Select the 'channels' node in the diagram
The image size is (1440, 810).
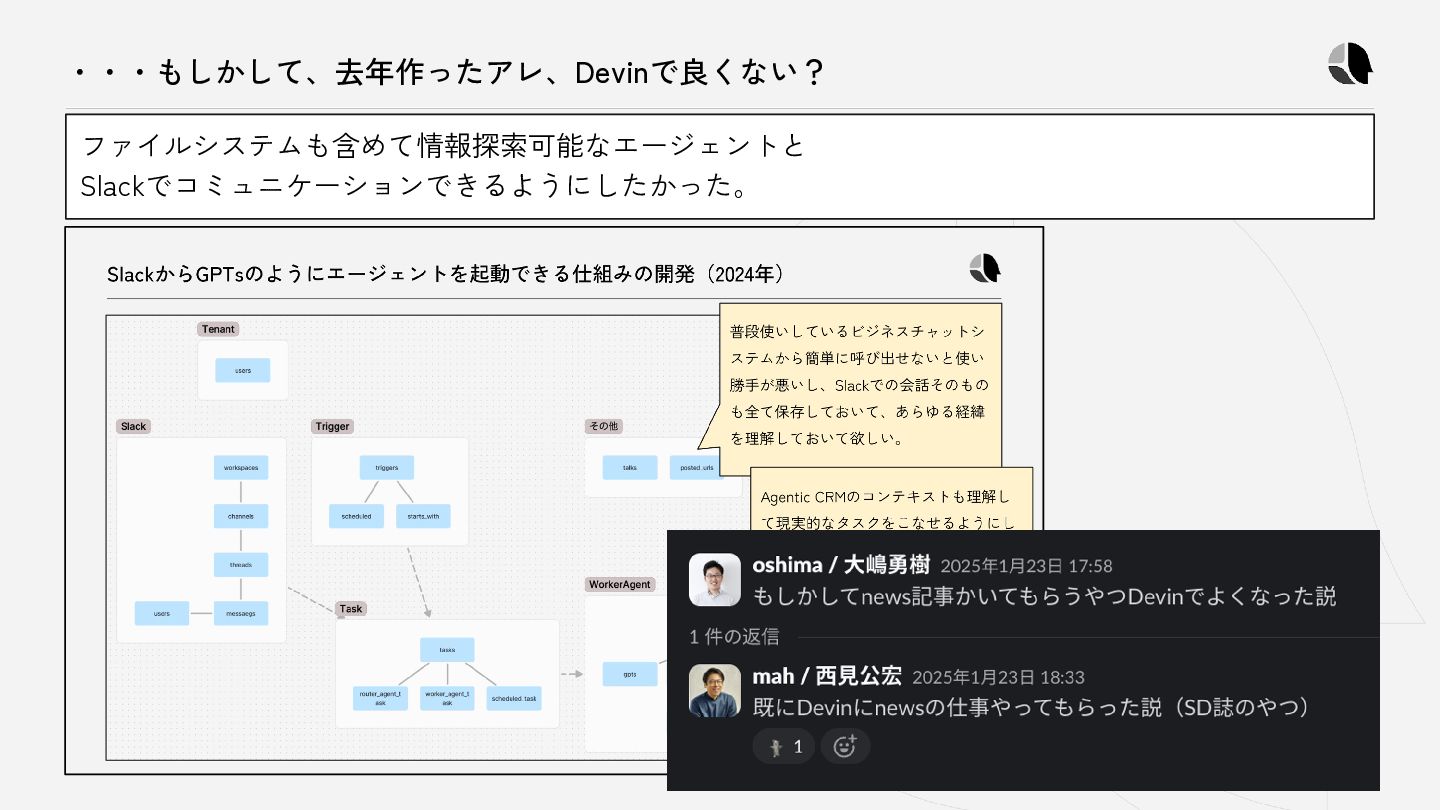pyautogui.click(x=241, y=516)
